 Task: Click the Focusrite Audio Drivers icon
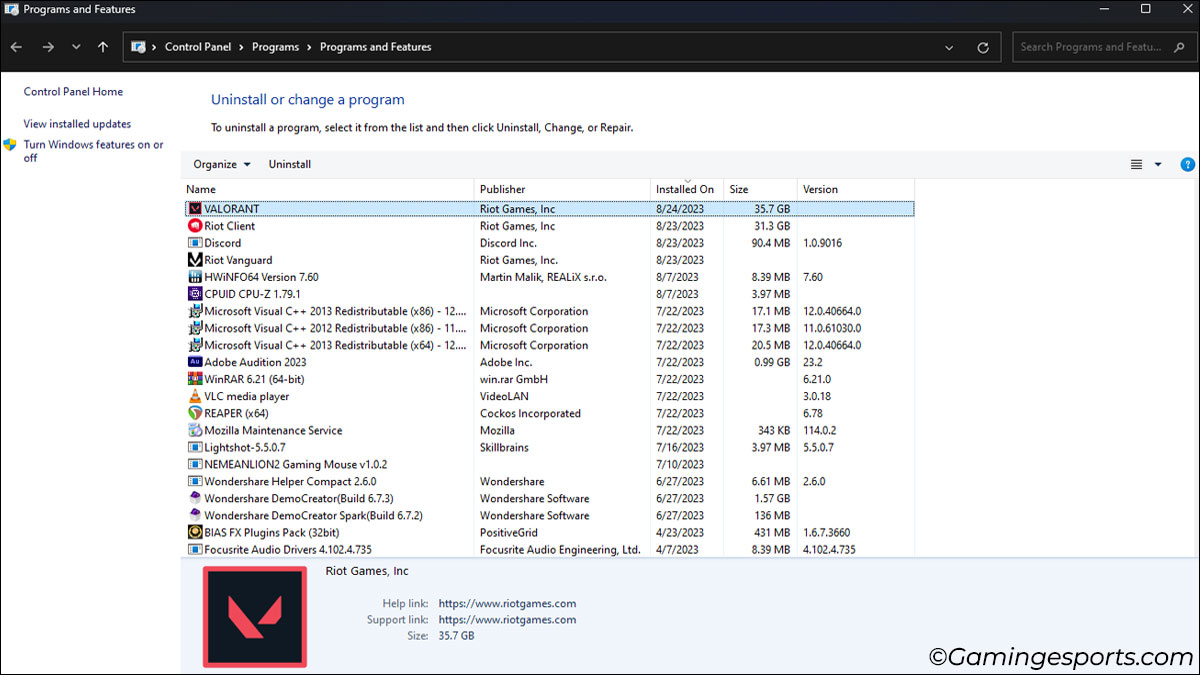195,549
